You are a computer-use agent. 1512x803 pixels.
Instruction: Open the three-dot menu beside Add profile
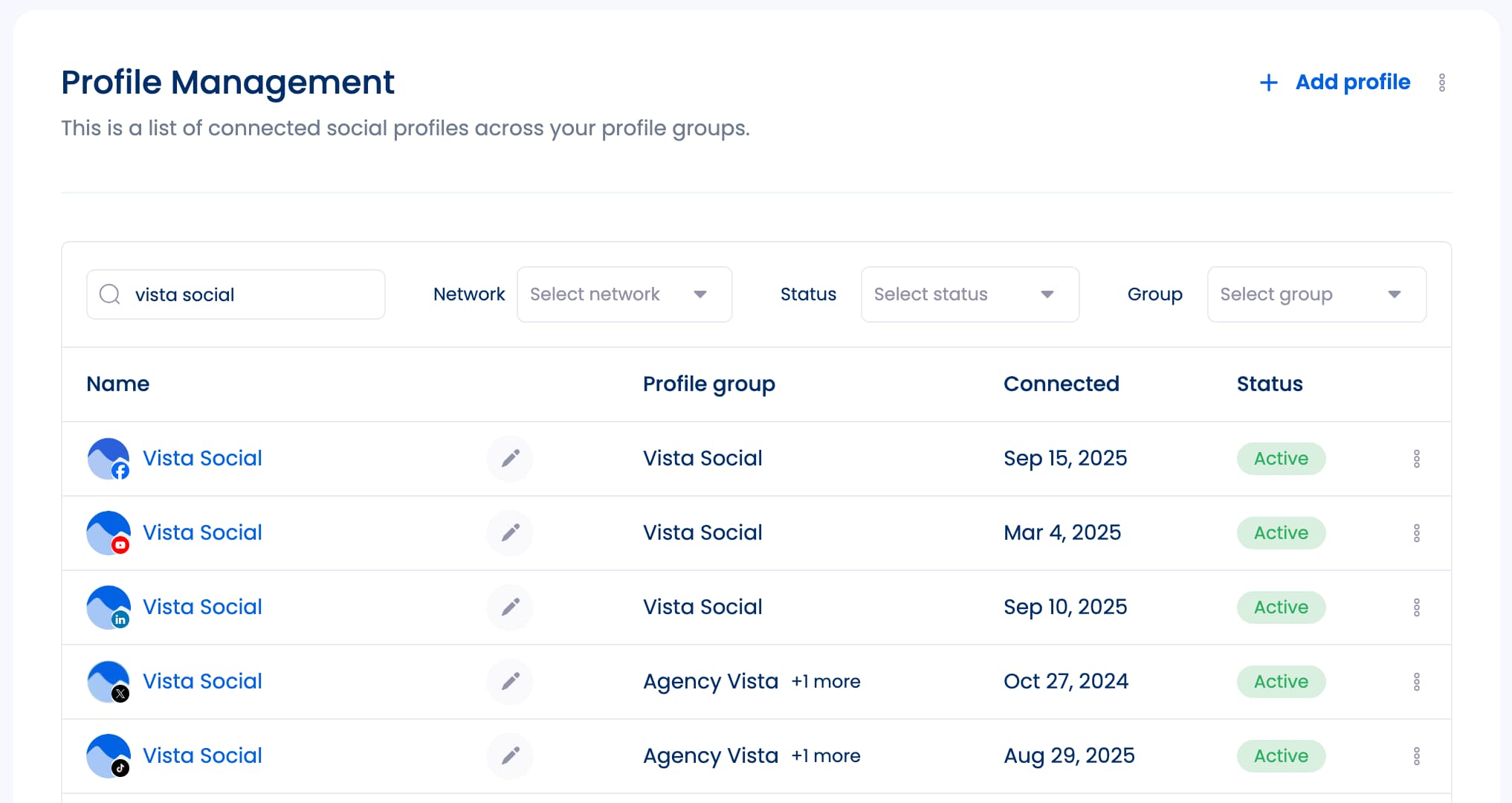pos(1442,83)
